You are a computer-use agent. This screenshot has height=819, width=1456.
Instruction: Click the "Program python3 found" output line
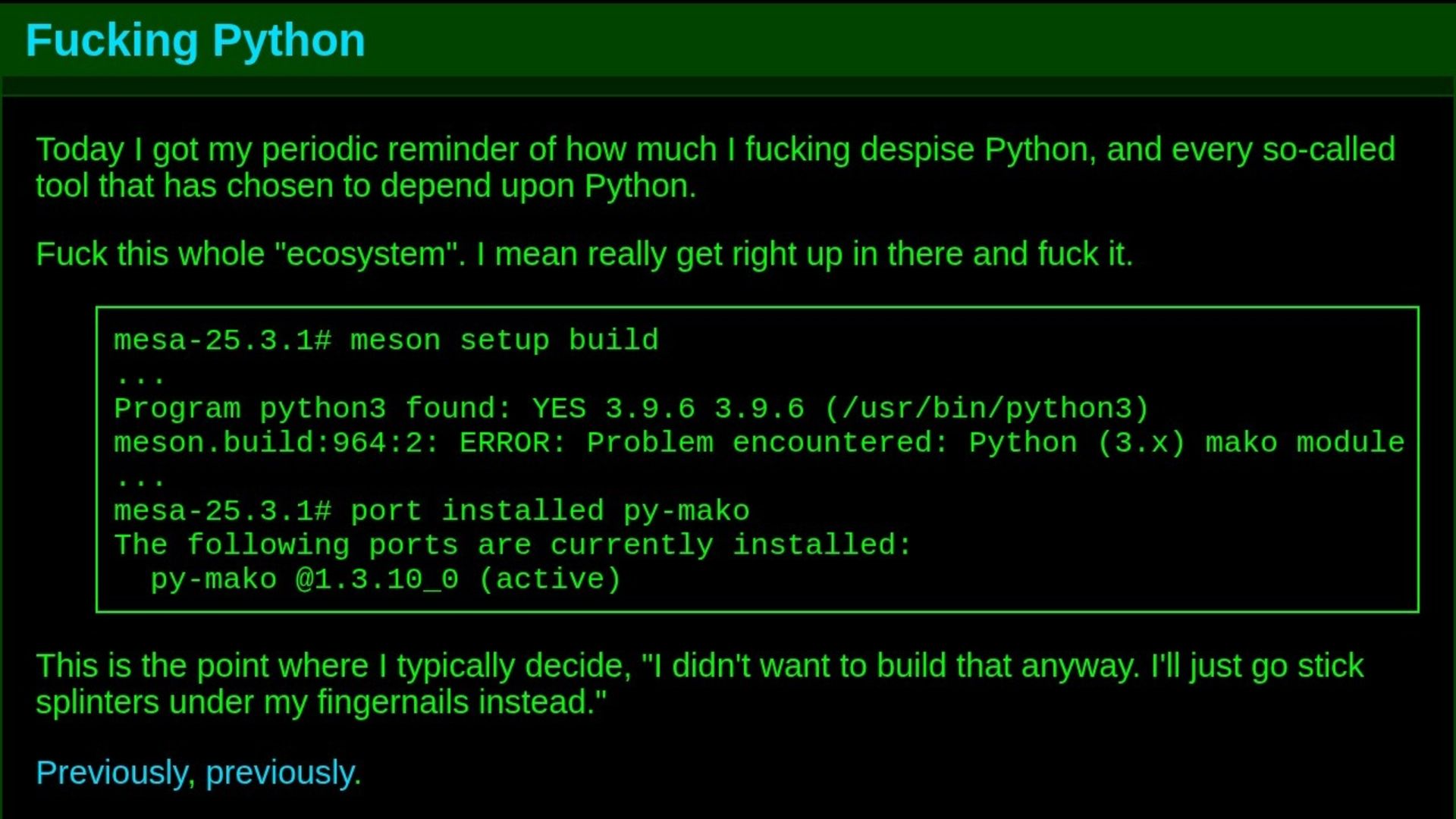tap(631, 409)
